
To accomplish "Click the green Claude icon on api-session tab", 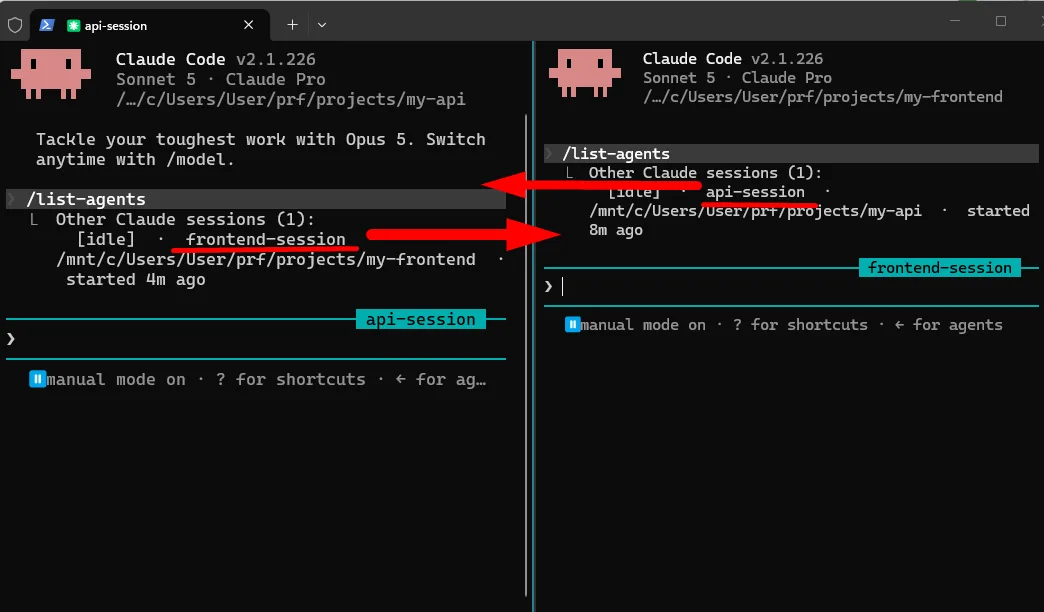I will click(x=73, y=26).
